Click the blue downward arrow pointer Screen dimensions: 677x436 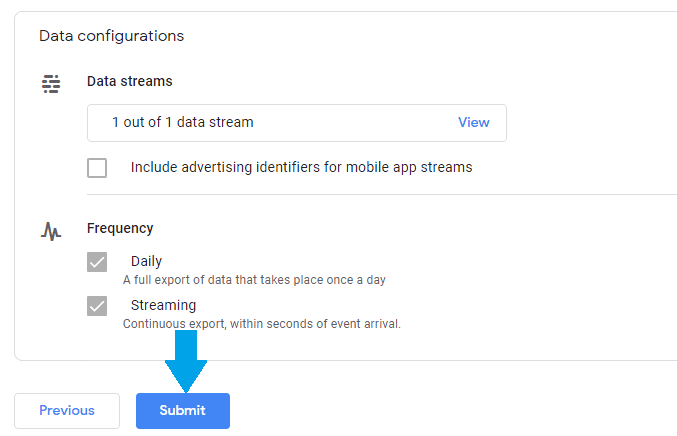(186, 362)
